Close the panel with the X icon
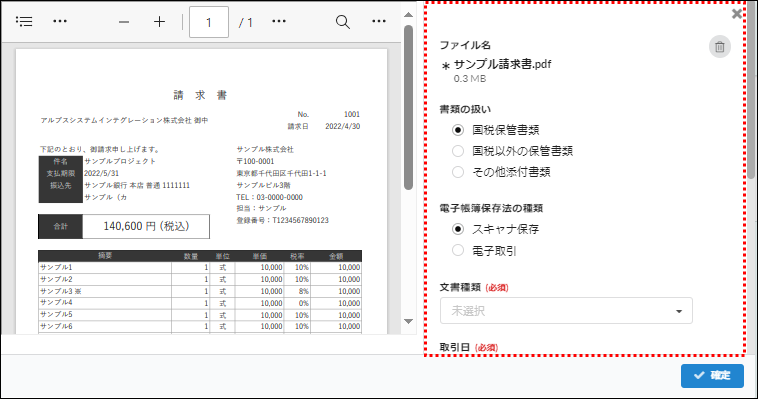 (737, 14)
